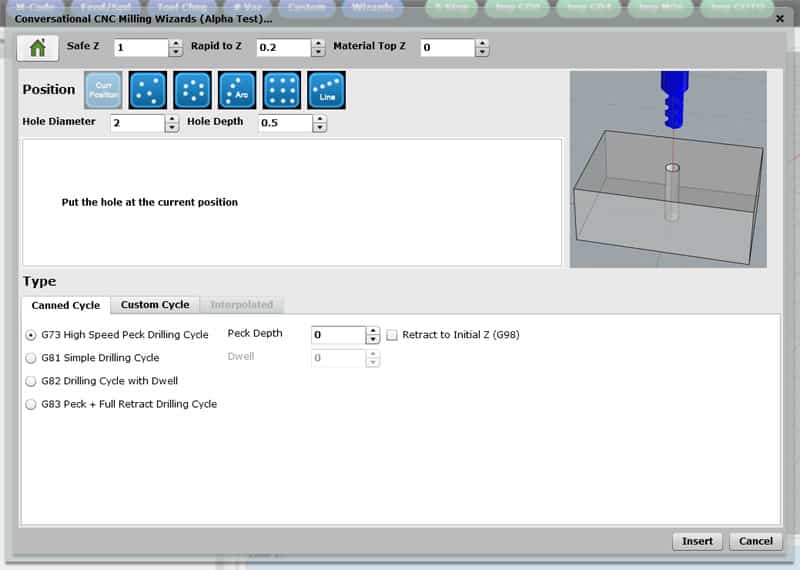Viewport: 800px width, 570px height.
Task: Click the Hole Diameter input field
Action: (x=136, y=123)
